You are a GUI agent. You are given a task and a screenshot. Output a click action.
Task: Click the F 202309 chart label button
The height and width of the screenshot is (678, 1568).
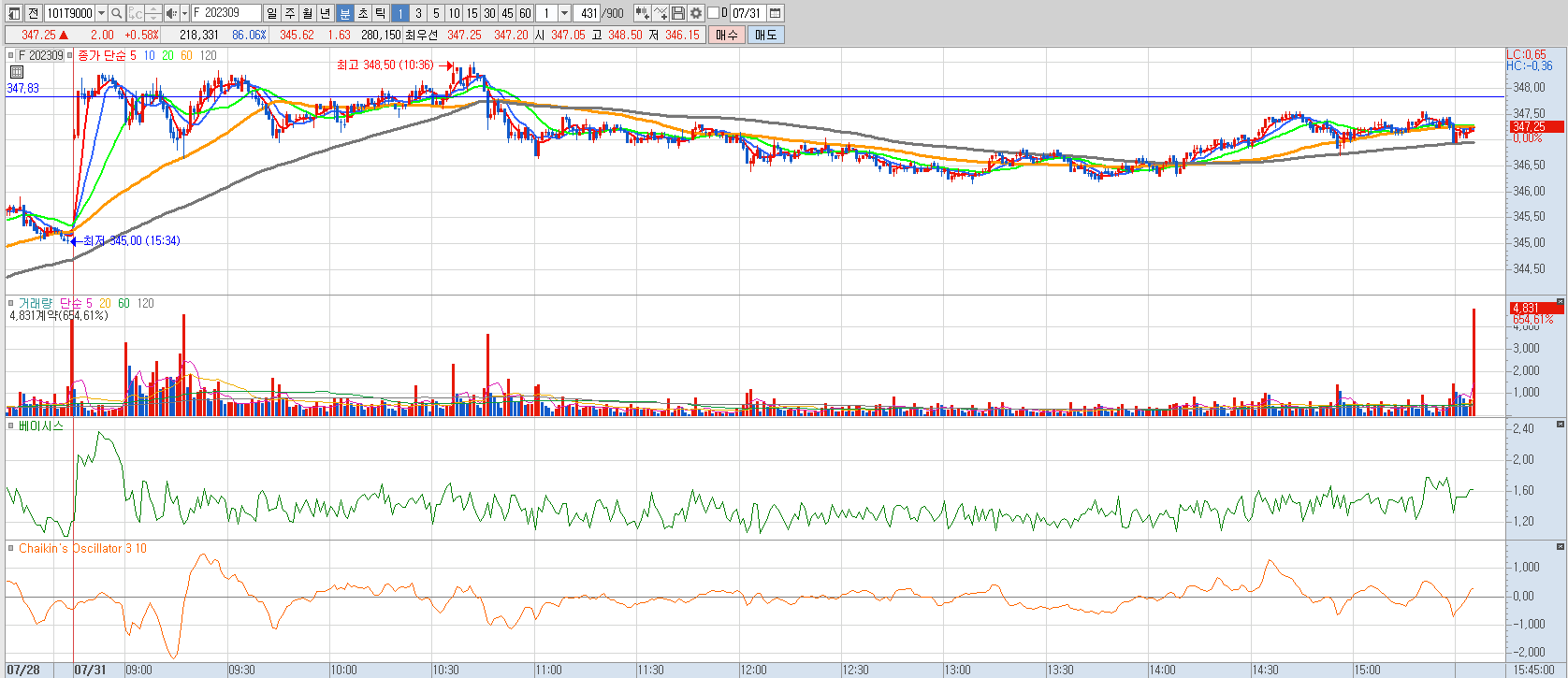tap(41, 55)
